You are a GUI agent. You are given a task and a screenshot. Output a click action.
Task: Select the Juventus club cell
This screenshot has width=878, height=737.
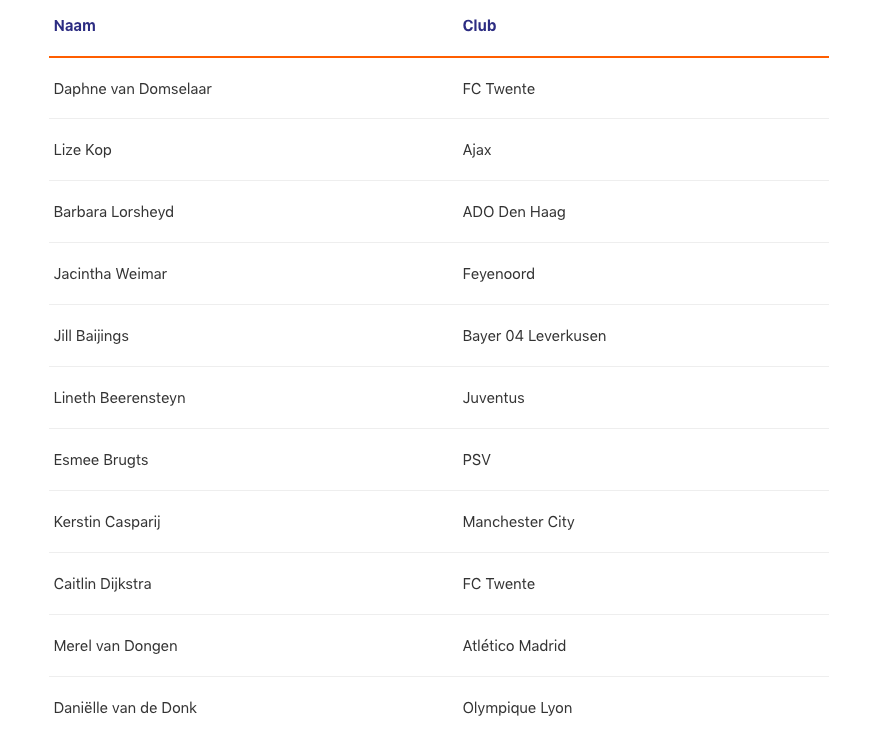tap(493, 398)
